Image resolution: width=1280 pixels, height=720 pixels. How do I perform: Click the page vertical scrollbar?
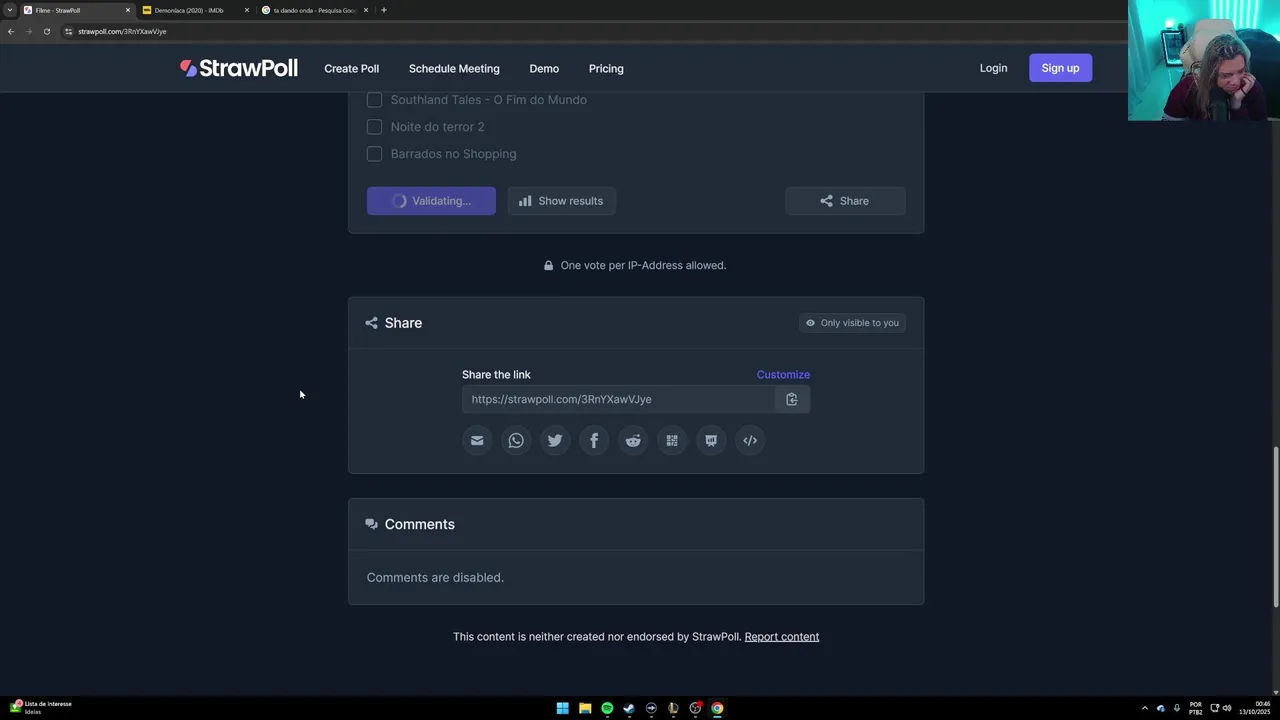coord(1275,526)
